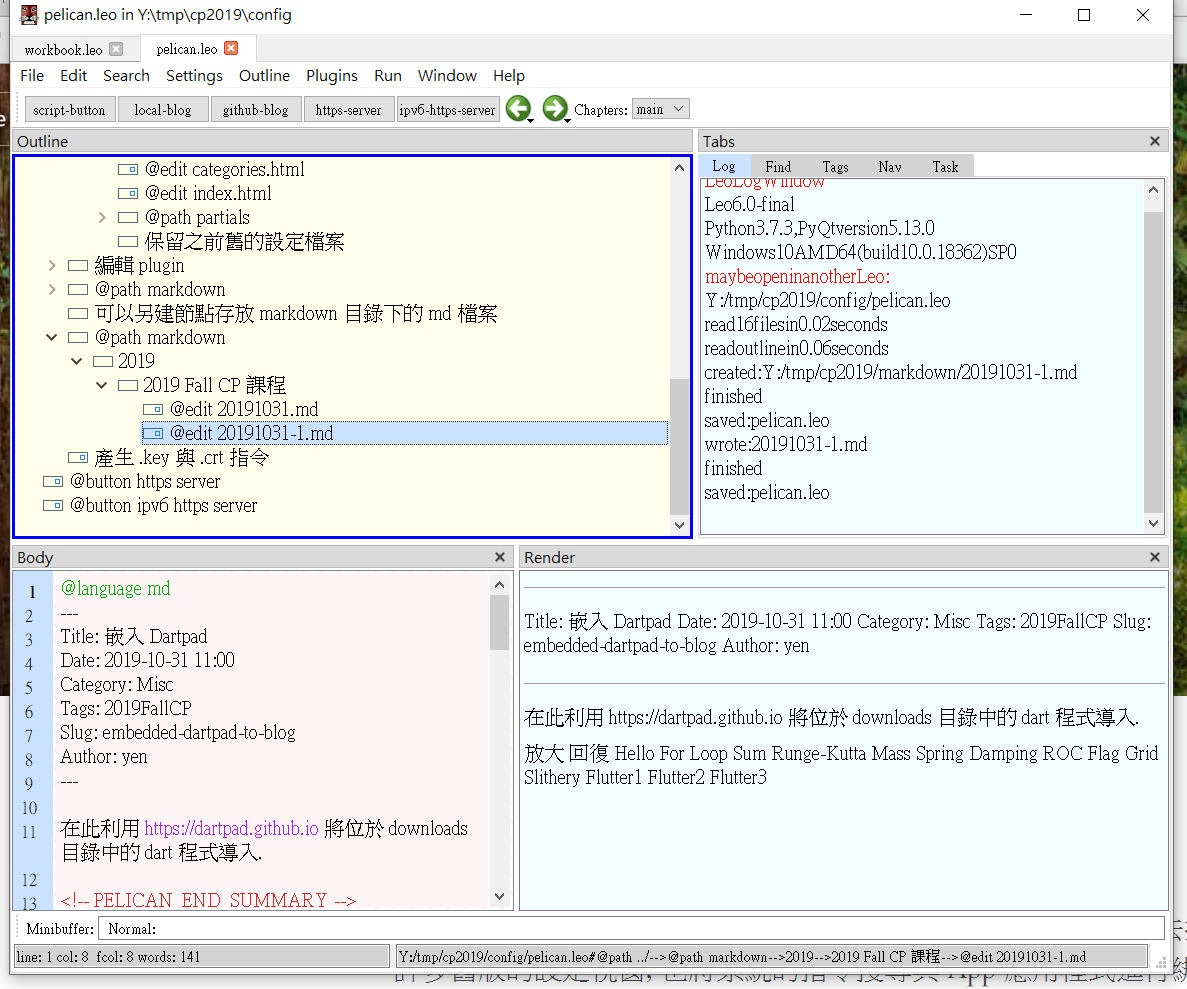The width and height of the screenshot is (1187, 989).
Task: Click the green forward arrow navigation icon
Action: click(554, 109)
